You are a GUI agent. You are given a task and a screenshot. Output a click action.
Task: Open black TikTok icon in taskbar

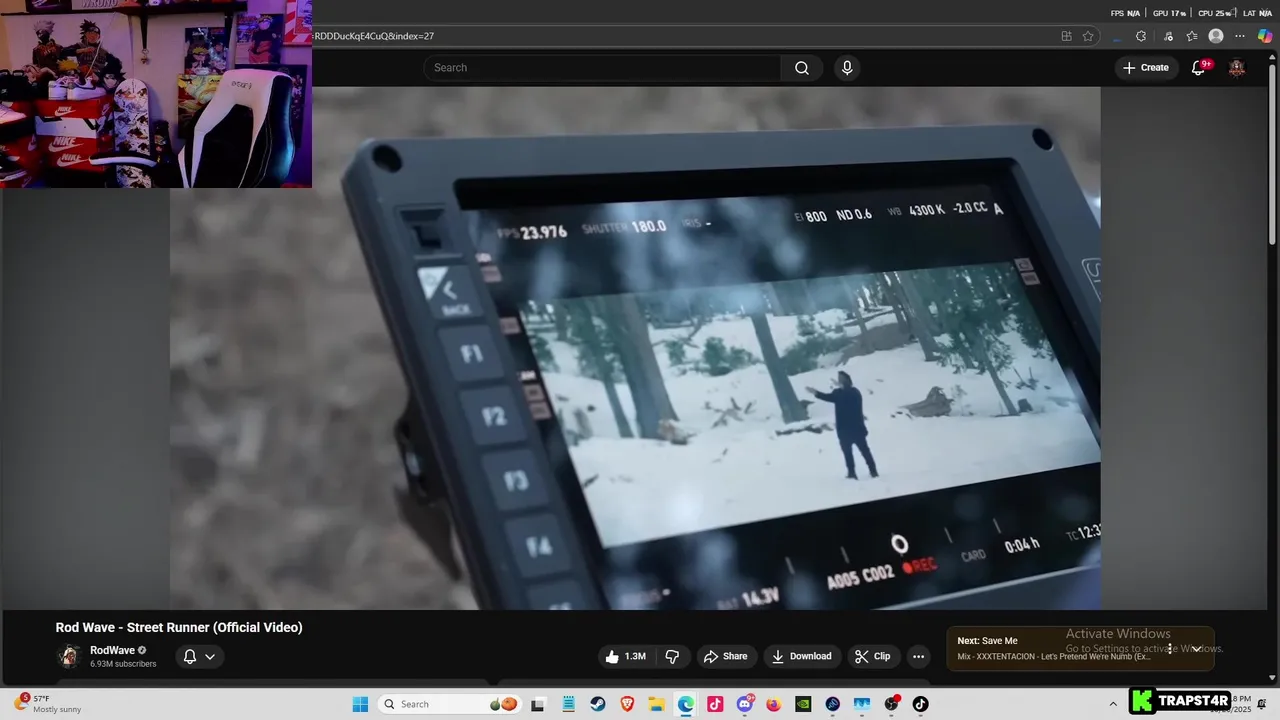point(921,704)
